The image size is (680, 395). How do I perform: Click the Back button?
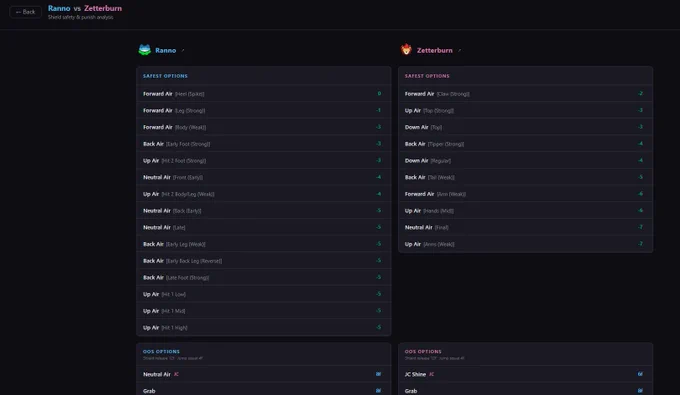(x=26, y=12)
